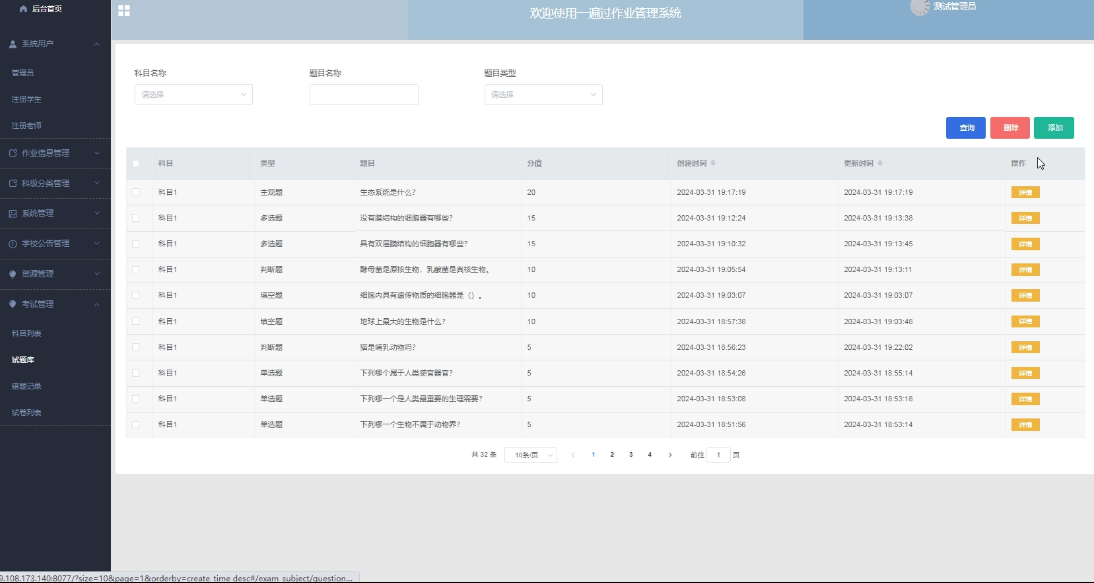Viewport: 1094px width, 583px height.
Task: Check the row created 2024-03-31 19:12:24
Action: (135, 218)
